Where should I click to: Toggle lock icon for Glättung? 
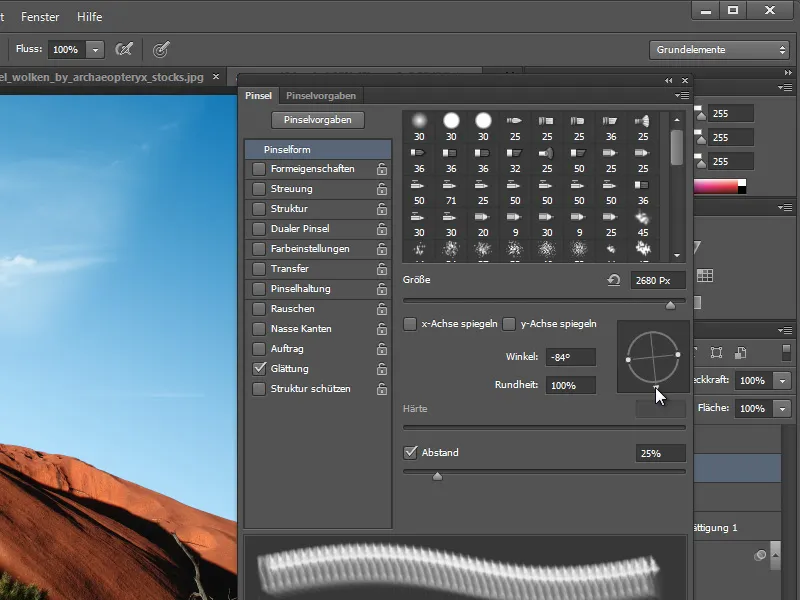[382, 369]
